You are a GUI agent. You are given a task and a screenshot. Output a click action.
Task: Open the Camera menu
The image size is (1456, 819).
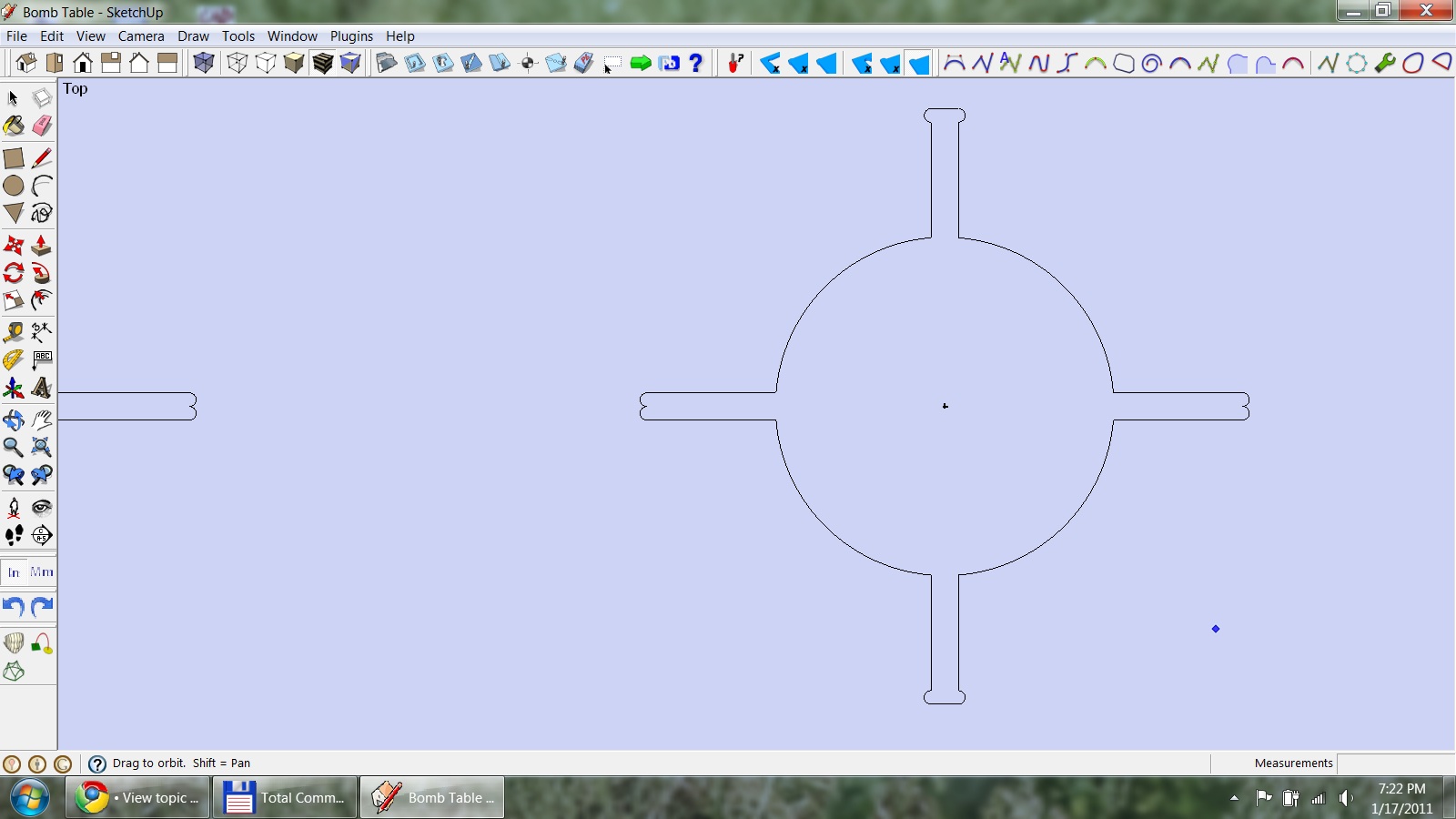141,36
